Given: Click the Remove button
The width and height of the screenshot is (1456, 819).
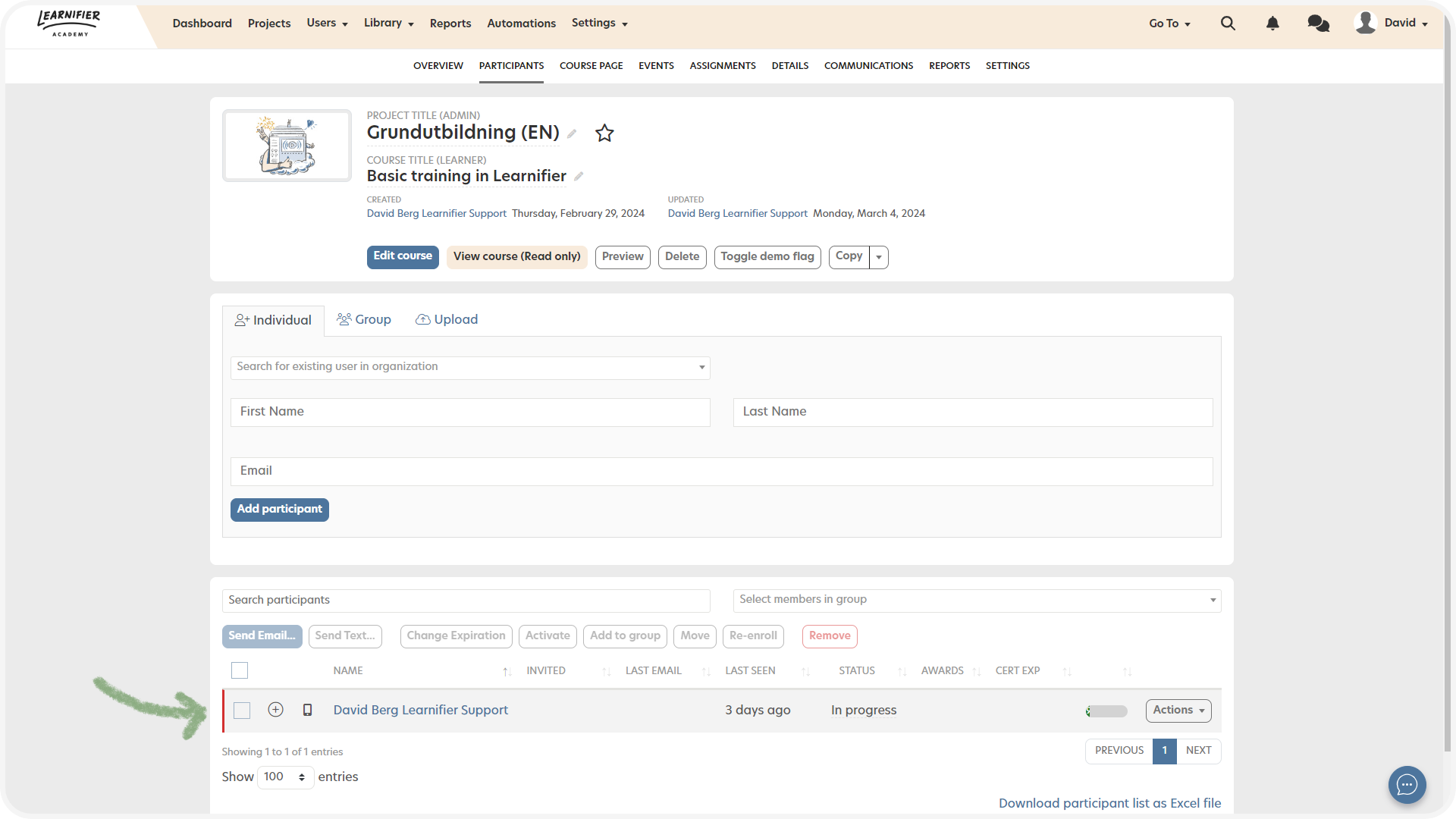Looking at the screenshot, I should 830,636.
